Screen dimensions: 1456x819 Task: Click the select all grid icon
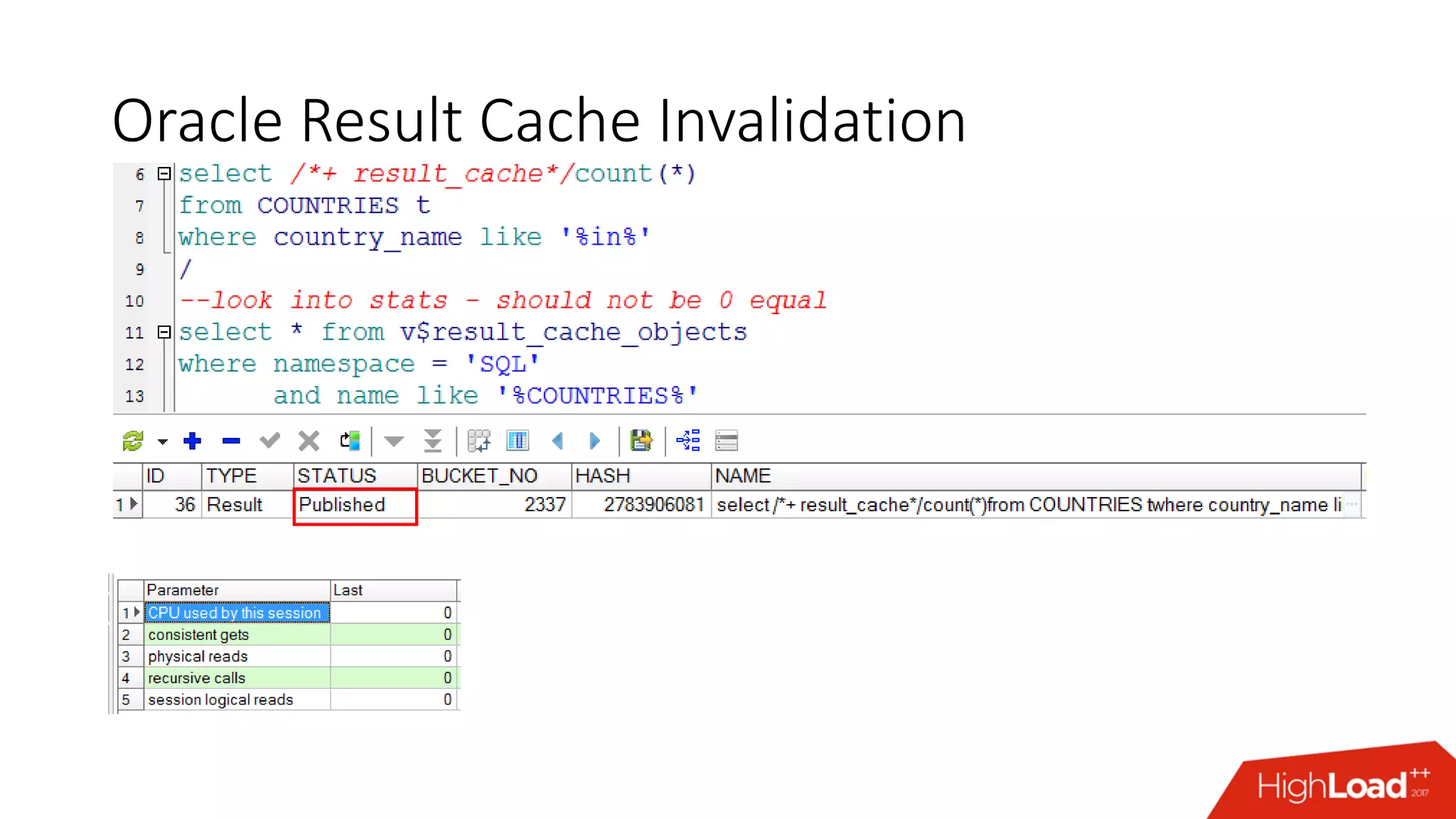478,441
